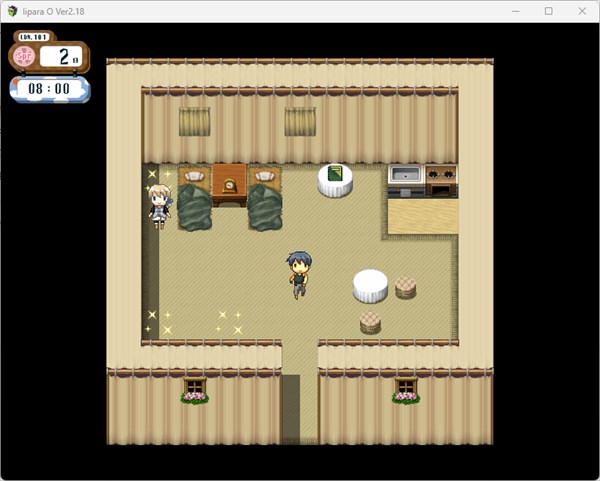The image size is (600, 481).
Task: Click the sparkle in bottom-left floor corner
Action: pos(158,322)
